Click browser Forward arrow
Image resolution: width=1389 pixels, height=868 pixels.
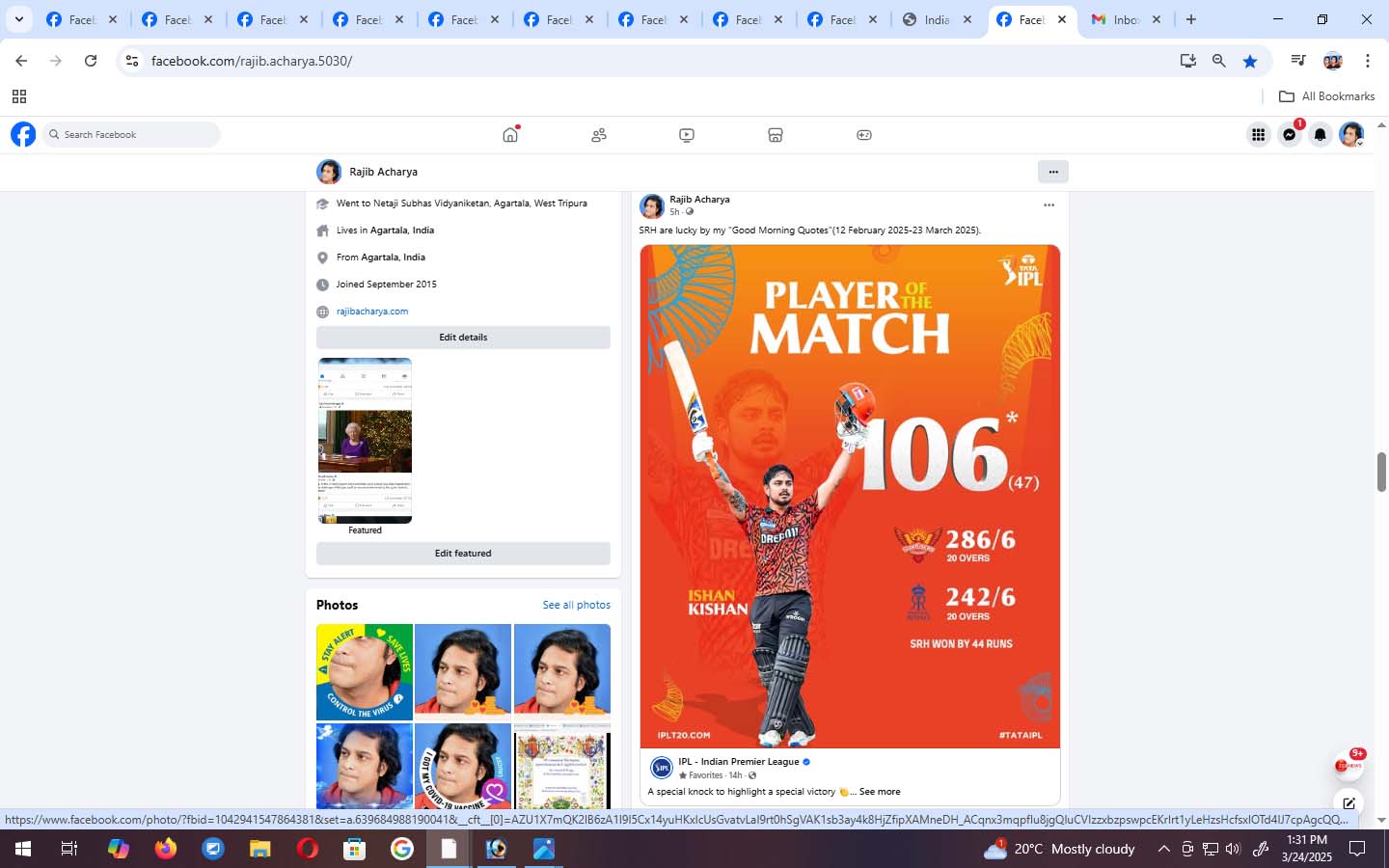(56, 61)
